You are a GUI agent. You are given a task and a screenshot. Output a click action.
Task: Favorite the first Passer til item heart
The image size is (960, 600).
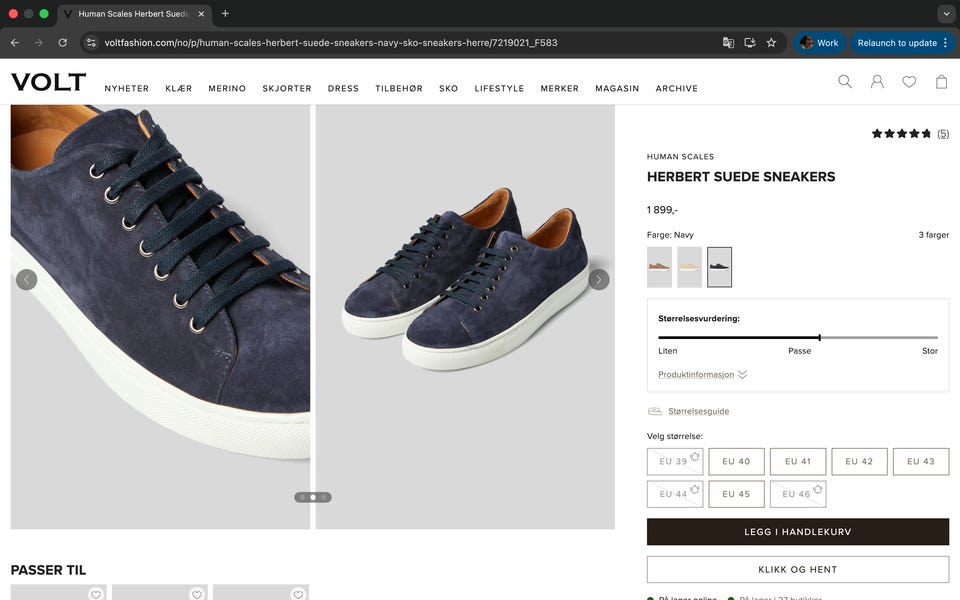coord(96,594)
